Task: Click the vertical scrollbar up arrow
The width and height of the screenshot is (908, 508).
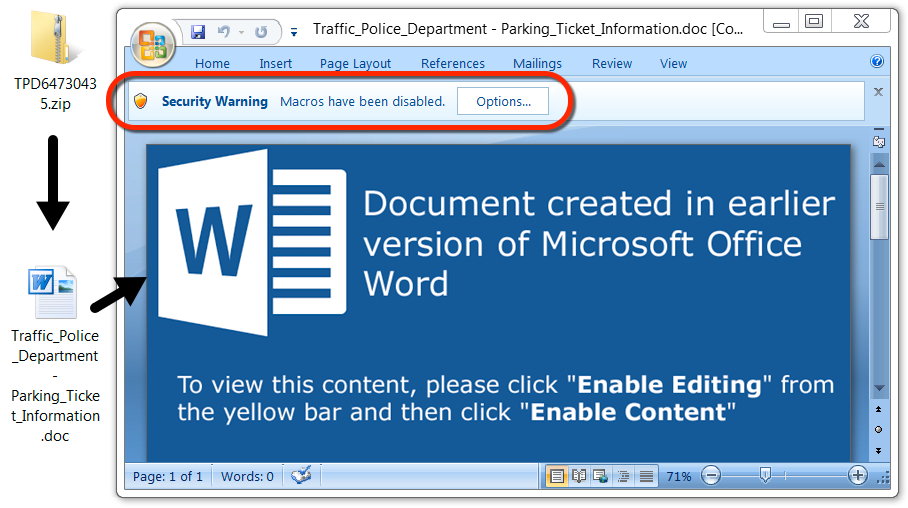Action: point(879,164)
